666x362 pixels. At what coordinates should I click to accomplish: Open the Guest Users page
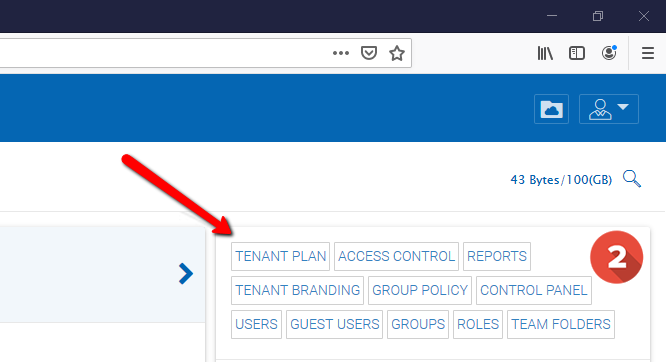pos(334,324)
